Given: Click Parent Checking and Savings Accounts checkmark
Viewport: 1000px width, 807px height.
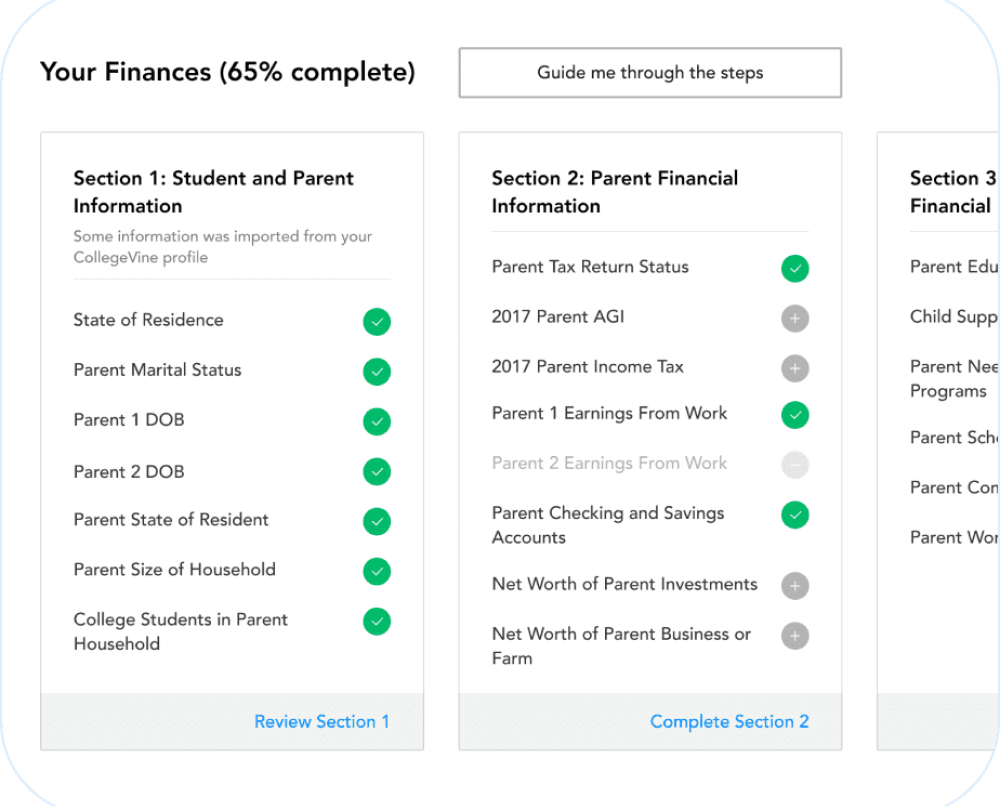Looking at the screenshot, I should (795, 515).
